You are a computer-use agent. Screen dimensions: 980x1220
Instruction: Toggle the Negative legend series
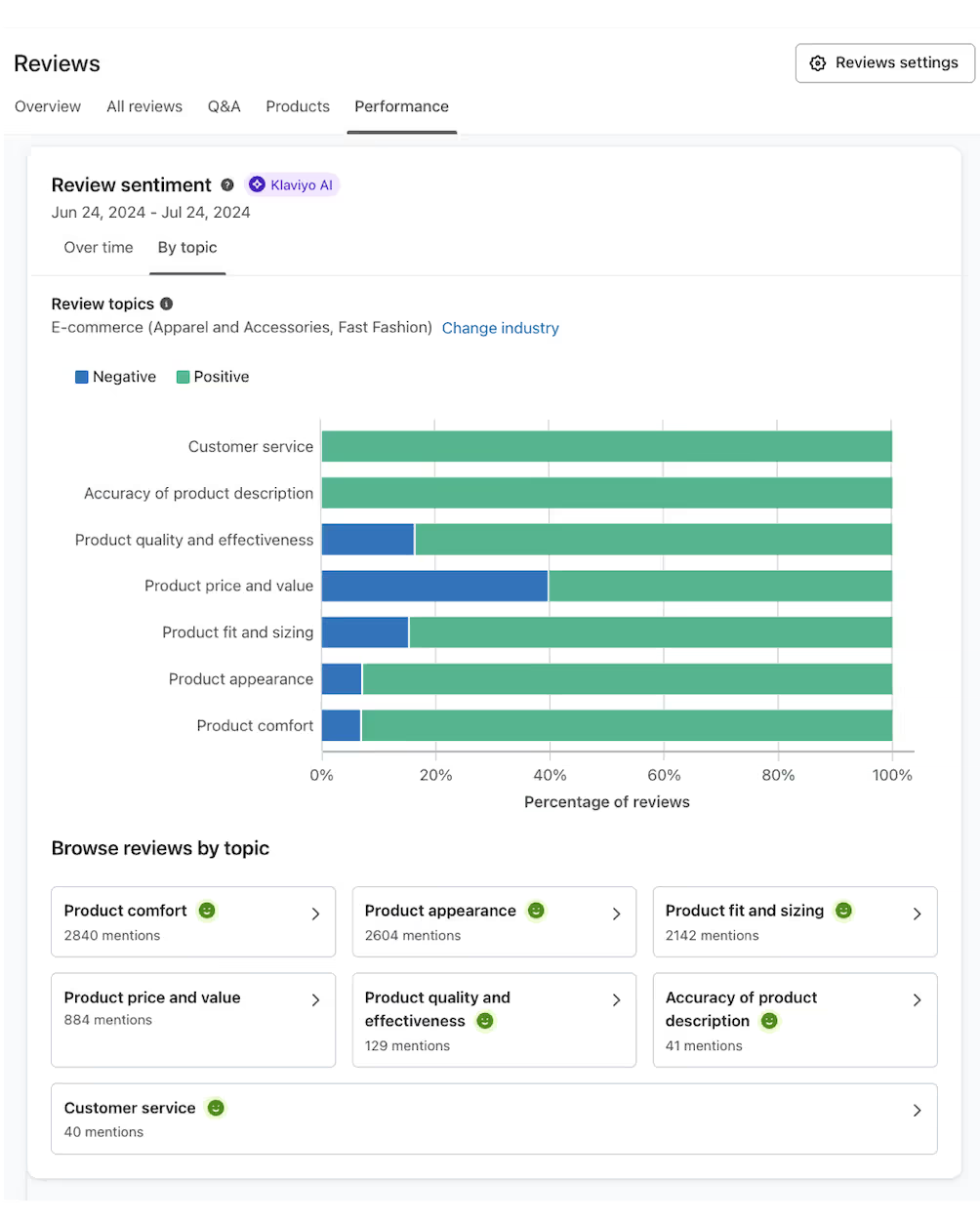pos(115,377)
